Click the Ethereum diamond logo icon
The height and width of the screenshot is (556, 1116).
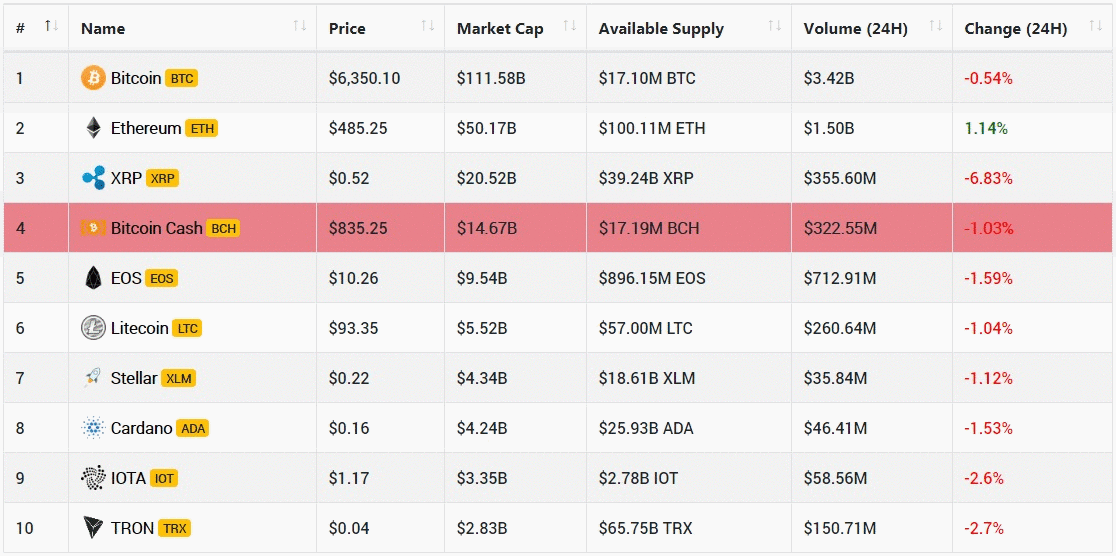pos(93,128)
